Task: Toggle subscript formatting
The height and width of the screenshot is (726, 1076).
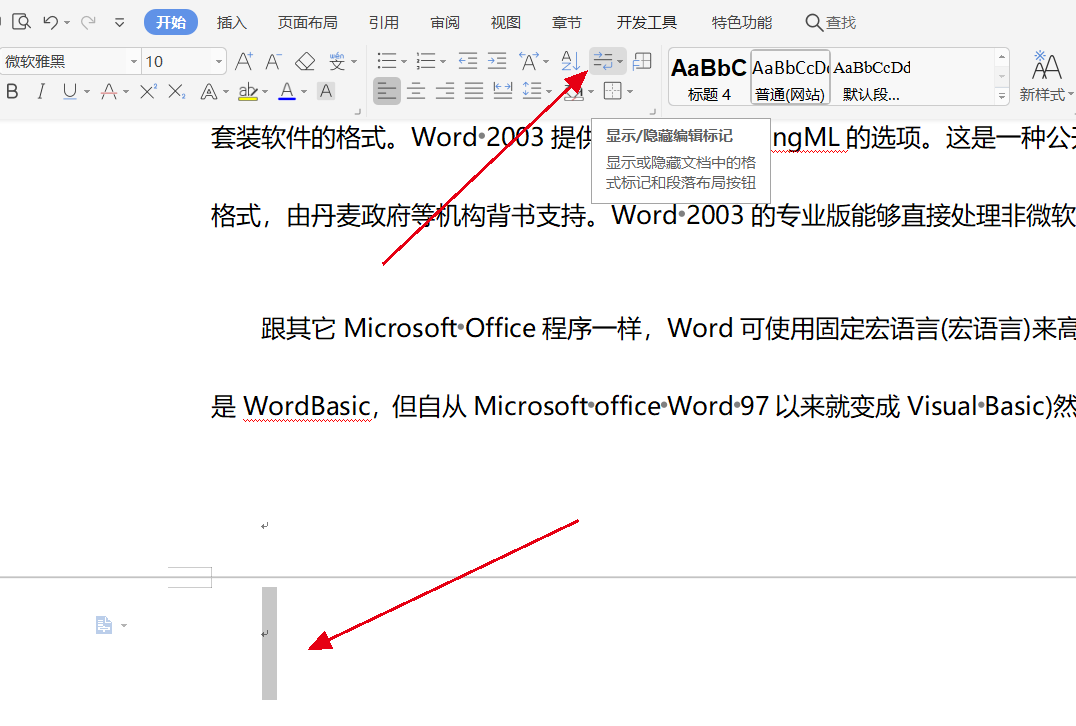Action: pos(177,91)
